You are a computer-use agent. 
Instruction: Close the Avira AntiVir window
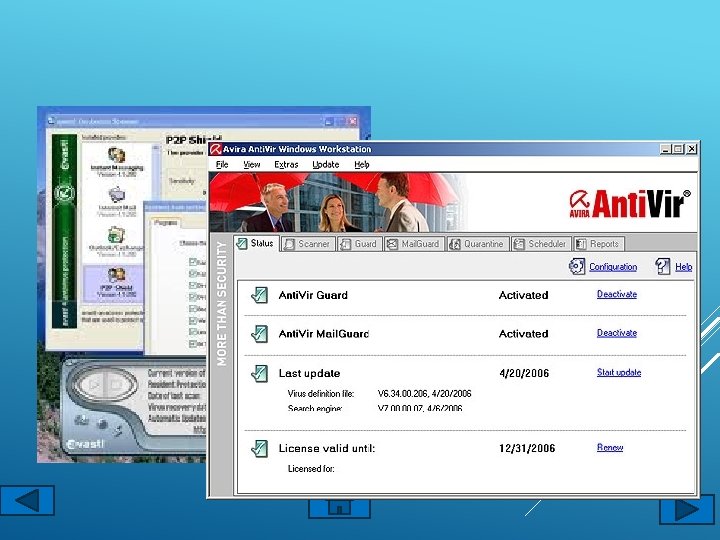(692, 149)
